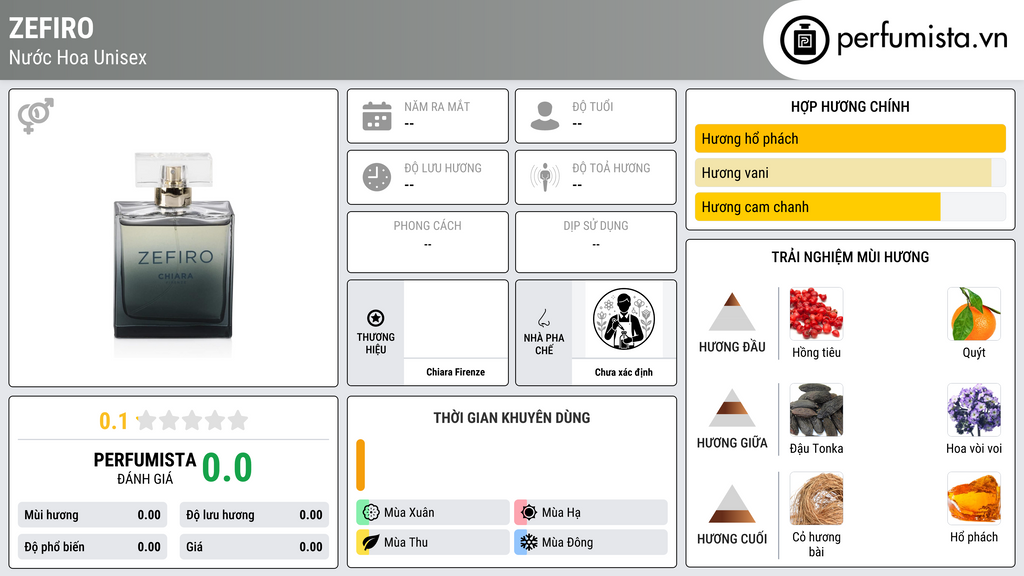
Task: Click the Hương đầu pyramid icon
Action: tap(732, 312)
